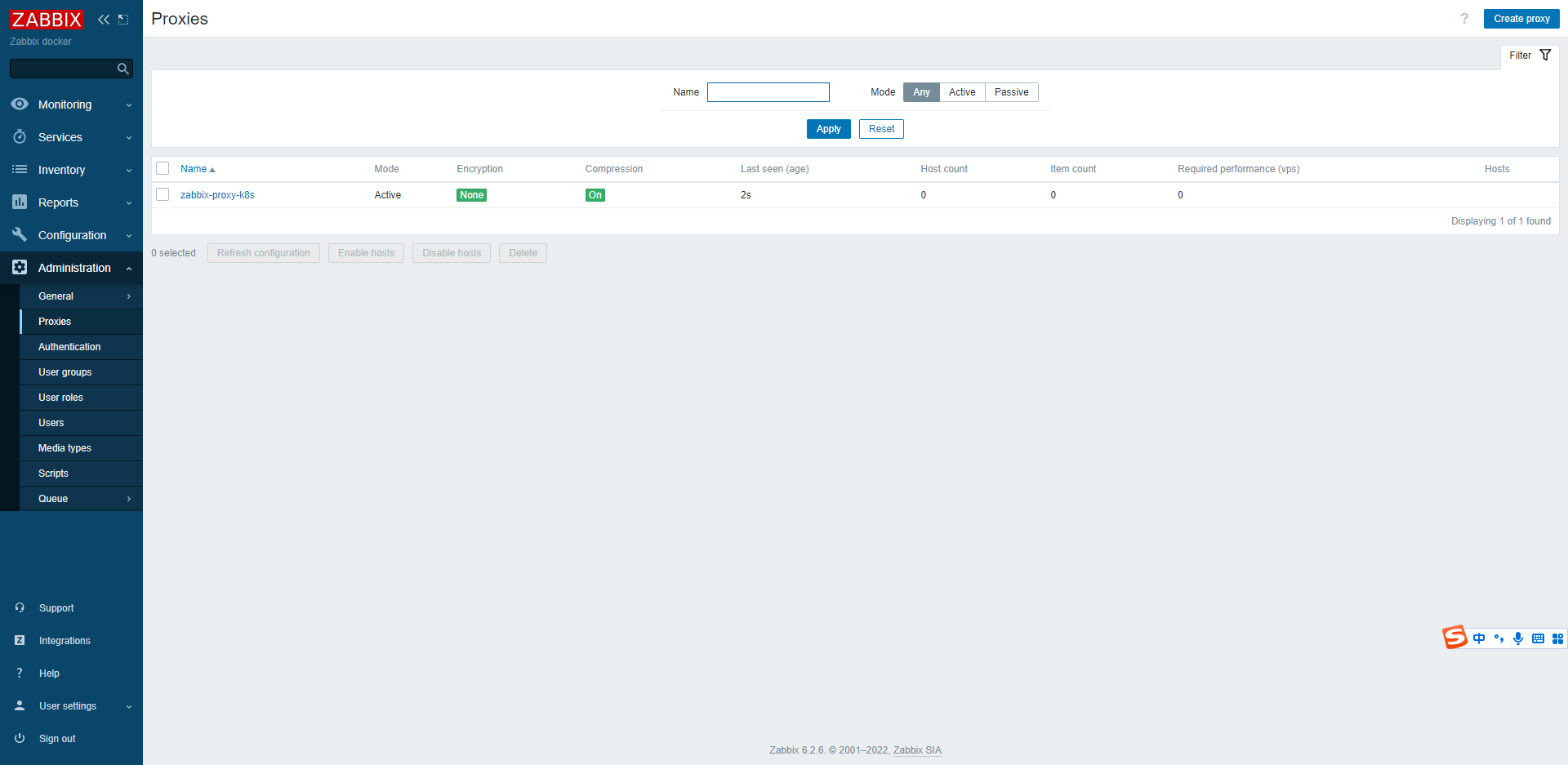Click the On compression status badge
The height and width of the screenshot is (765, 1568).
[595, 195]
